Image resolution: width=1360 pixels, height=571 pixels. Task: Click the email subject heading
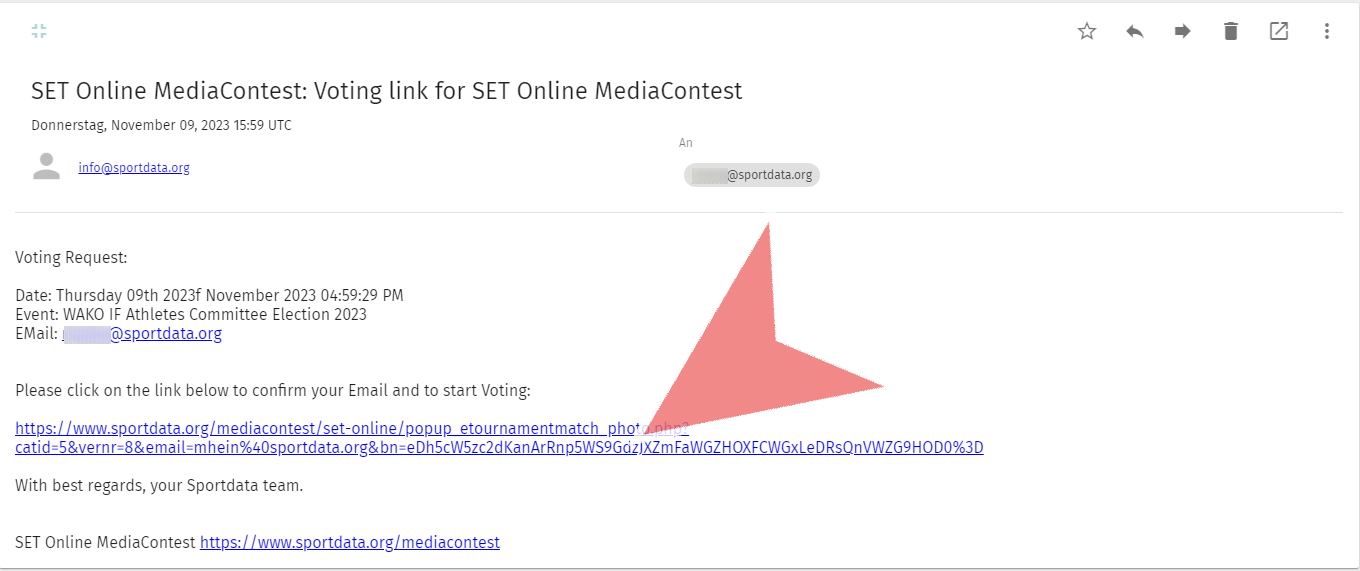(387, 91)
